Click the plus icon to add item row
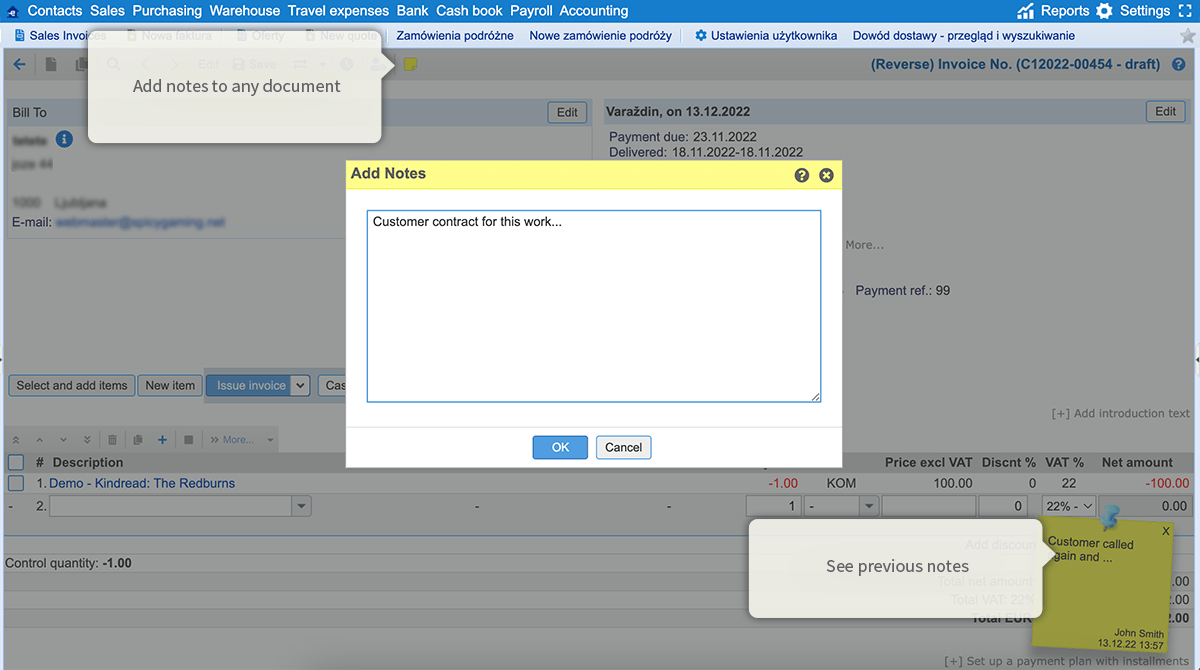The height and width of the screenshot is (670, 1200). coord(162,438)
